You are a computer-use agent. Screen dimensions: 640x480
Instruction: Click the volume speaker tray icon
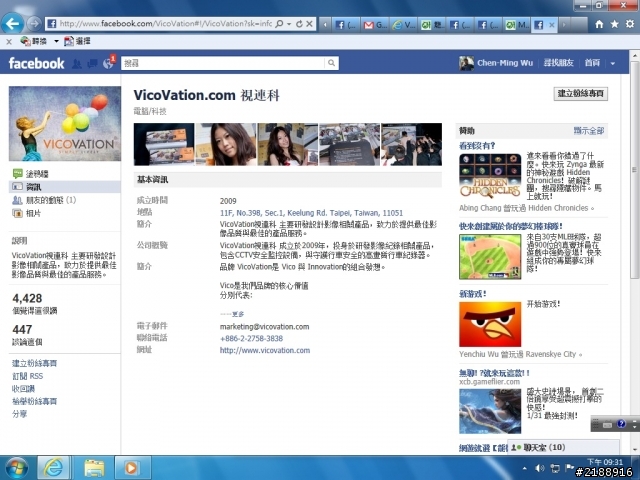point(540,468)
